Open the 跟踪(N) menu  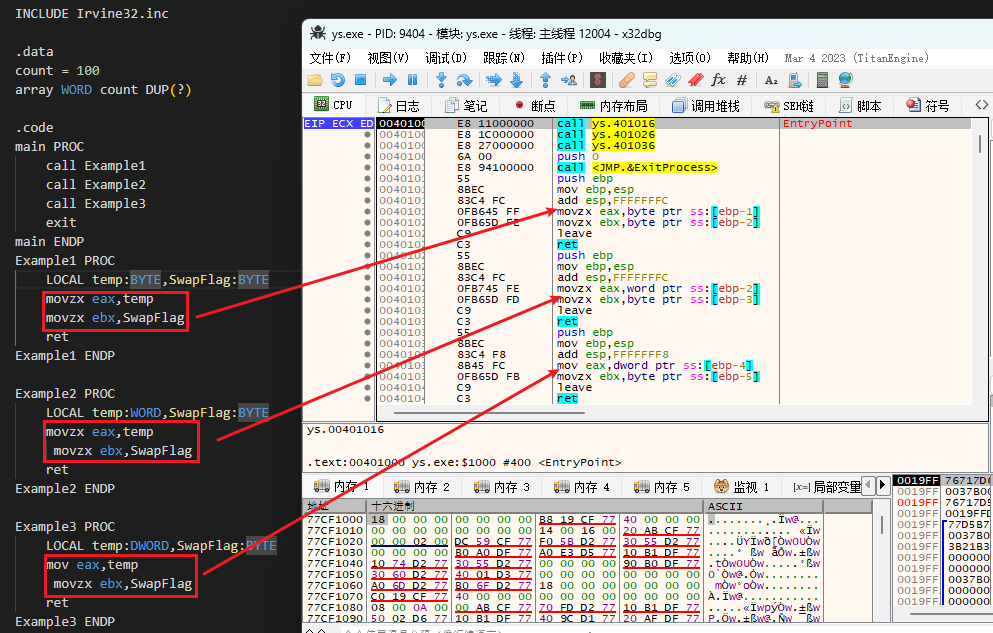pyautogui.click(x=504, y=58)
